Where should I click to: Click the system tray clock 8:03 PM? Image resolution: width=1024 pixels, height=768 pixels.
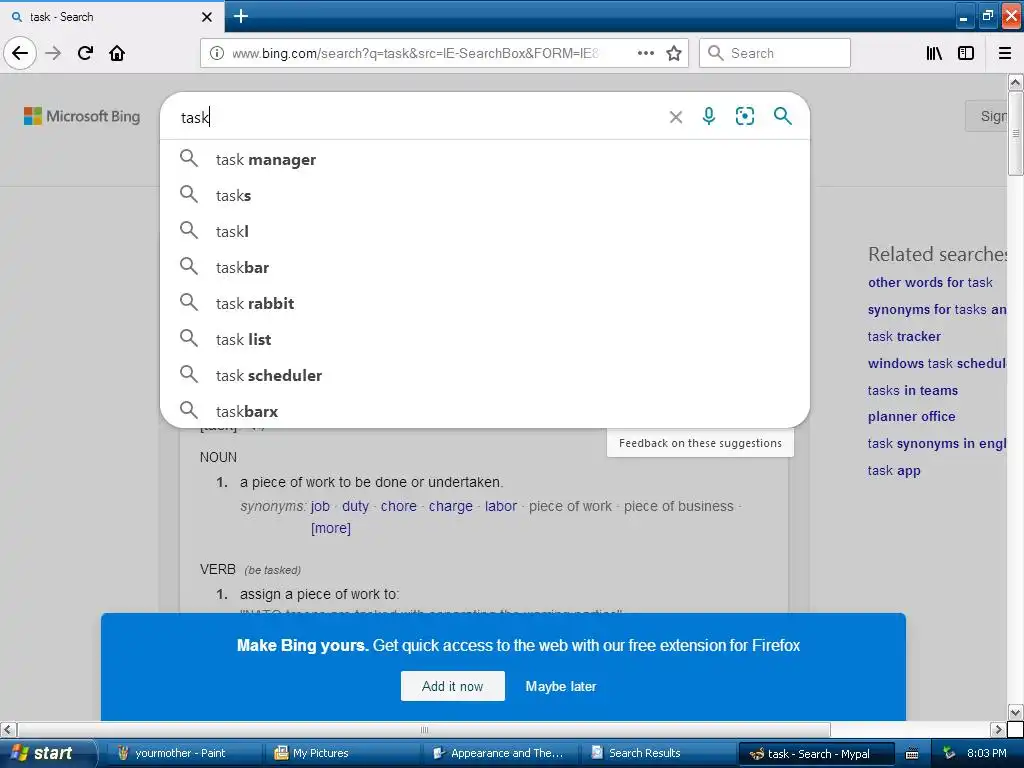pyautogui.click(x=986, y=753)
